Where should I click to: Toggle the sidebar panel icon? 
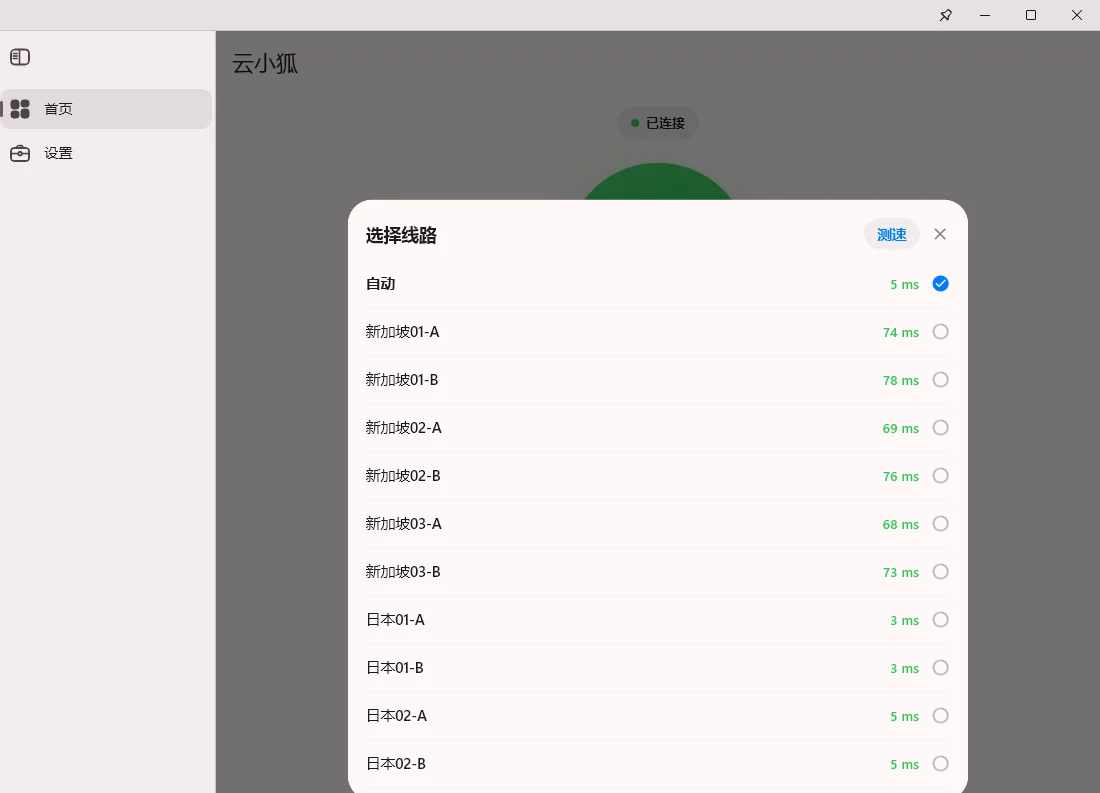click(x=20, y=57)
